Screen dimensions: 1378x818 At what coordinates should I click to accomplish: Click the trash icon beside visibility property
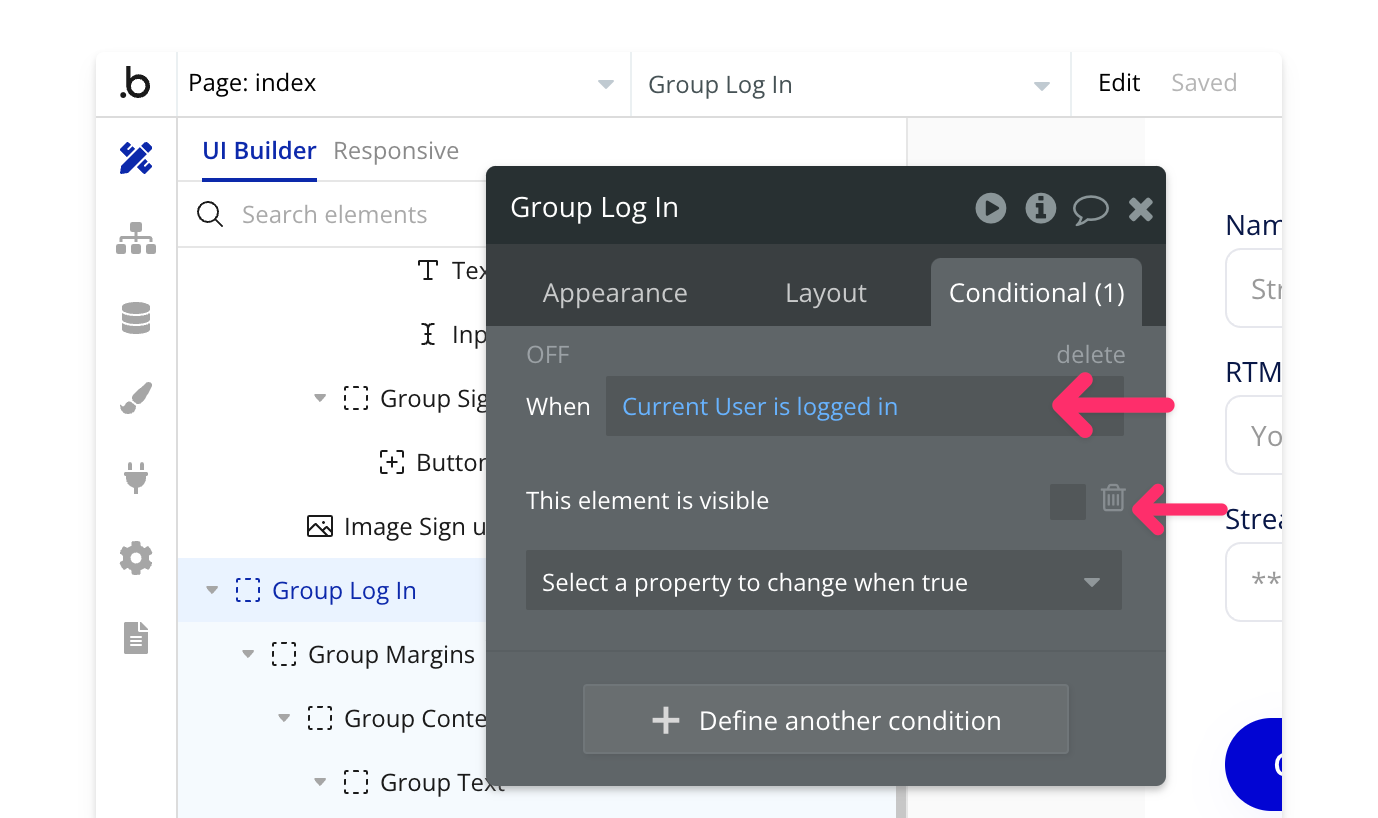point(1113,498)
